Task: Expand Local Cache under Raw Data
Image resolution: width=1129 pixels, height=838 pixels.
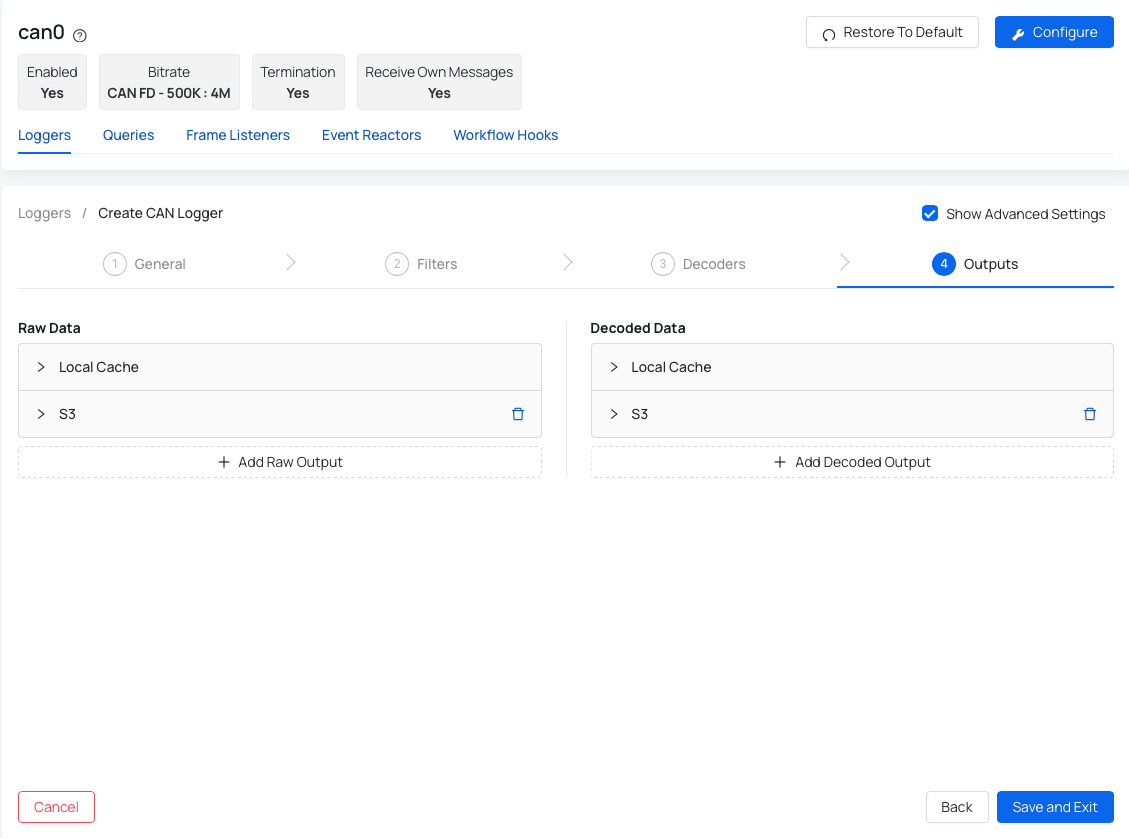Action: tap(41, 367)
